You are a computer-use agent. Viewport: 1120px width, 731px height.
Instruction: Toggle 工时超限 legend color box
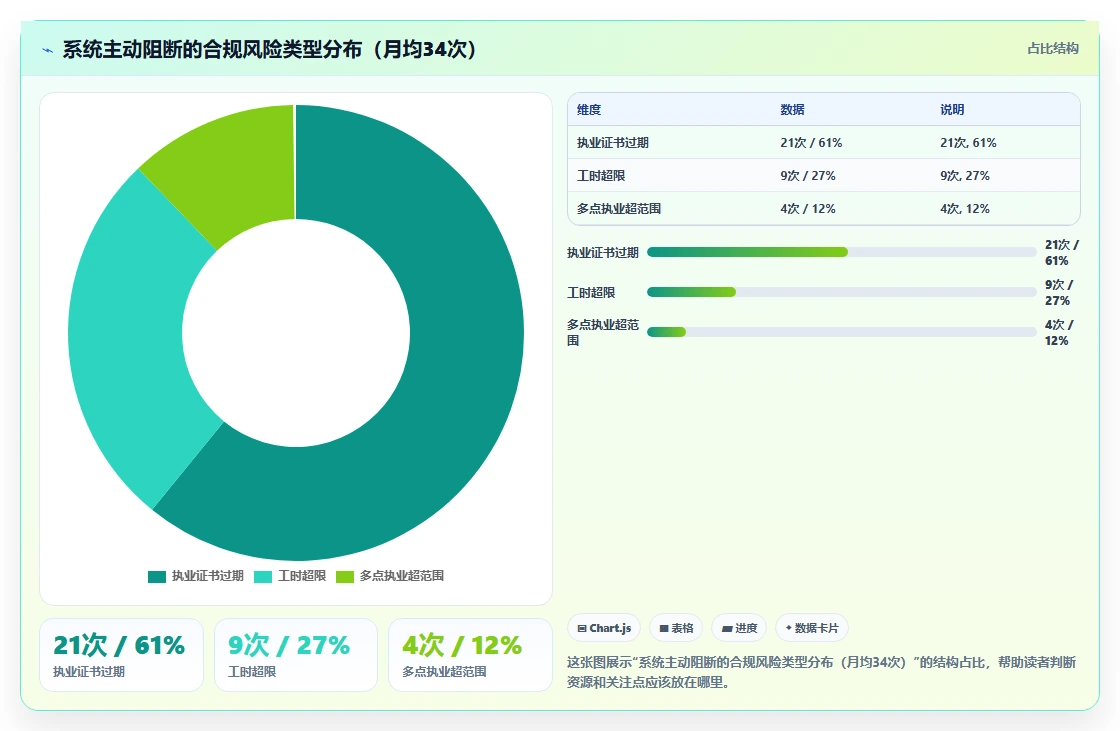click(x=263, y=577)
